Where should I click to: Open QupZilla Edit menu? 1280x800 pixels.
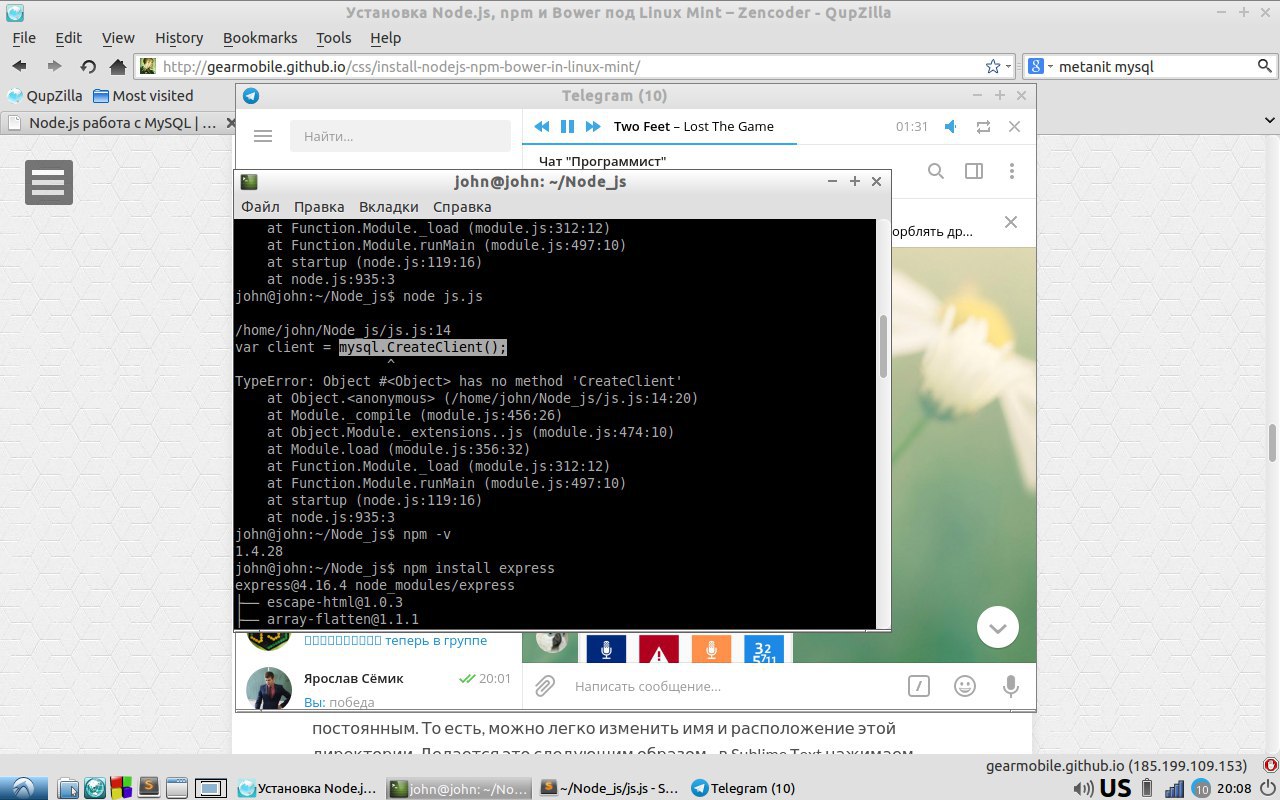coord(69,38)
